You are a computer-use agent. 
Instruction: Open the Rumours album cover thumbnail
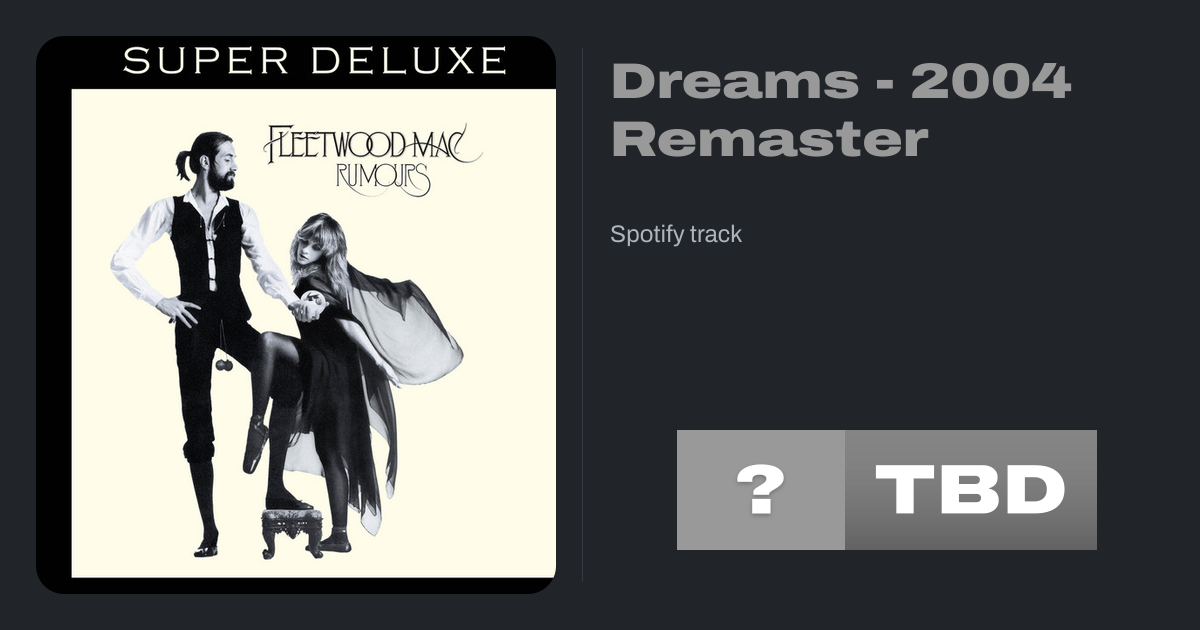tap(296, 315)
